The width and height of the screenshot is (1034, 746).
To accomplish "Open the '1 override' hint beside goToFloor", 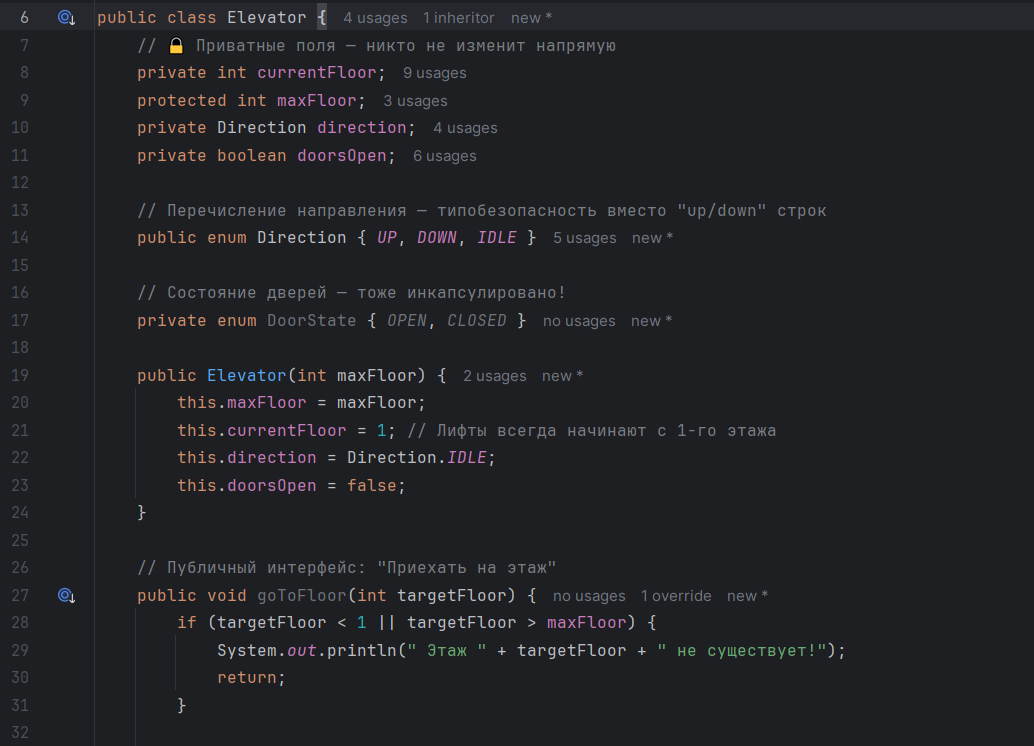I will coord(676,596).
